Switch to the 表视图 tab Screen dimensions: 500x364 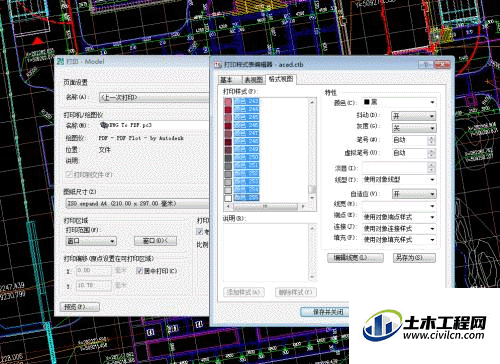pos(253,80)
